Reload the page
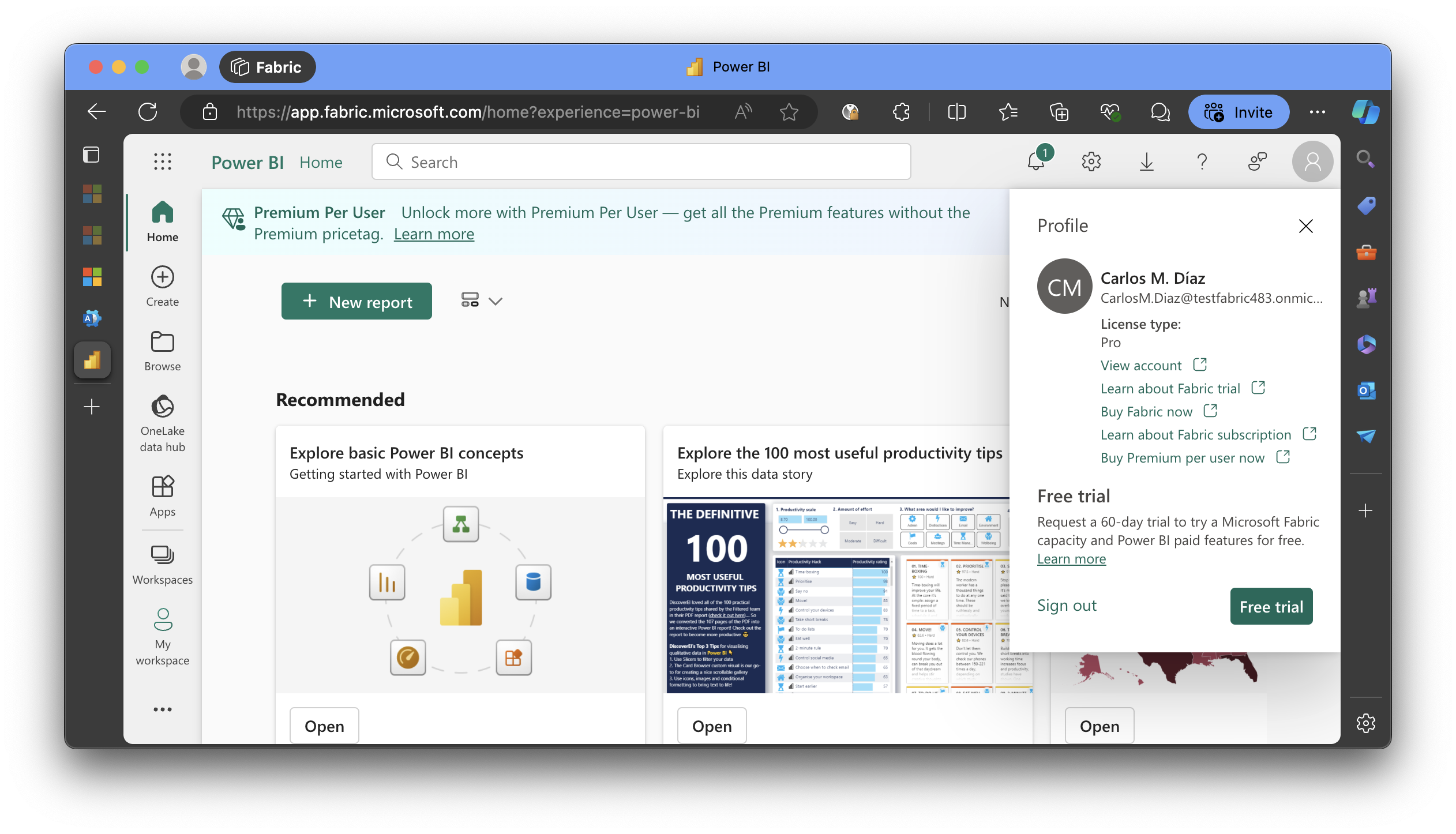This screenshot has width=1456, height=834. click(148, 112)
